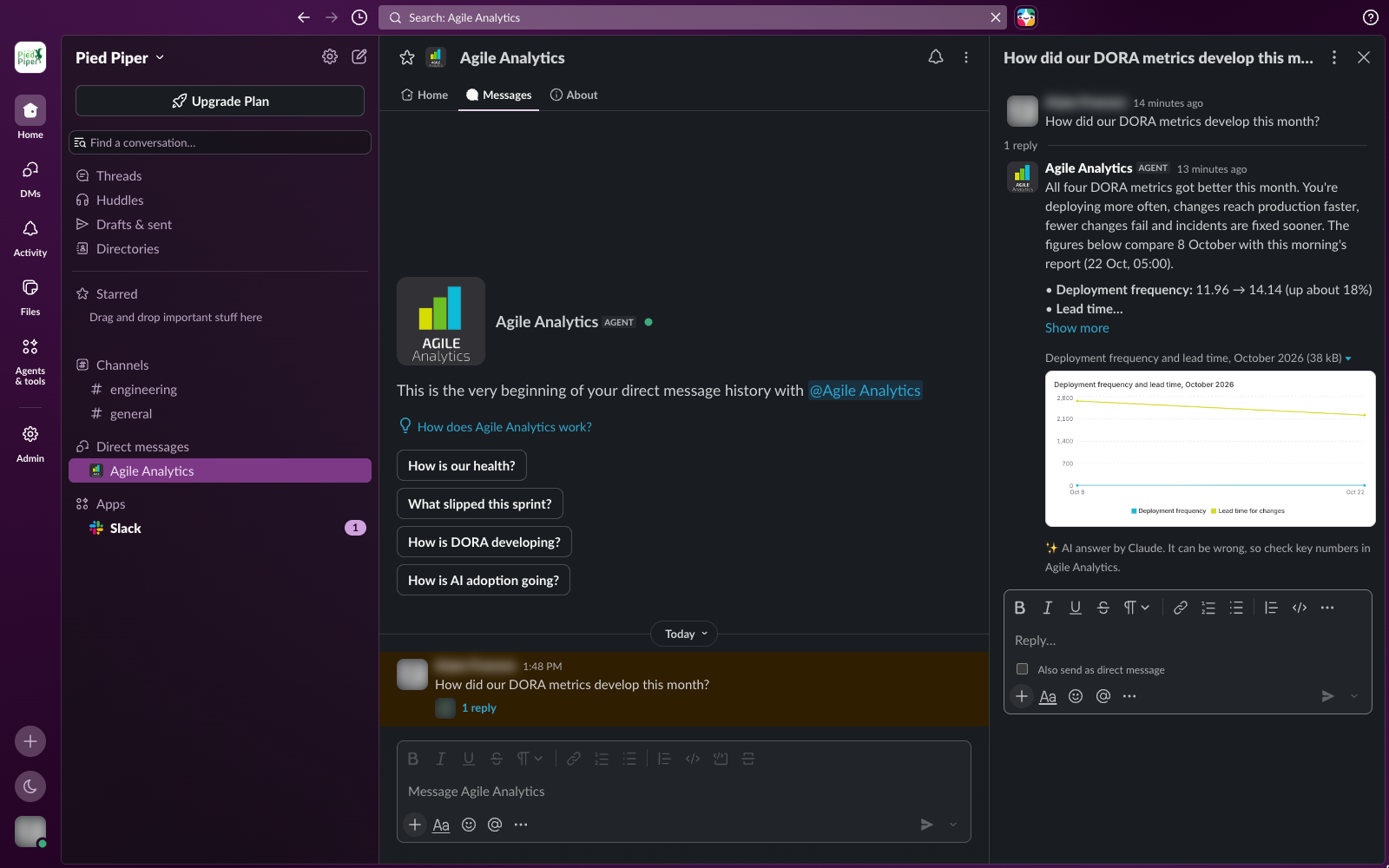Viewport: 1389px width, 868px height.
Task: Open paragraph style dropdown in thread reply
Action: (1136, 608)
